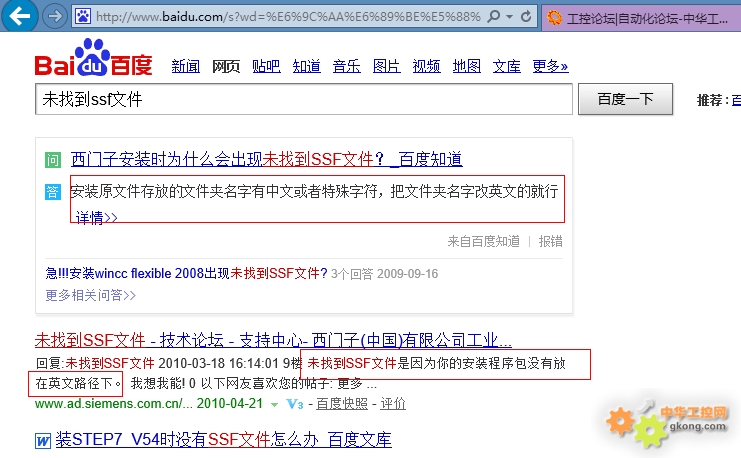Select the 网页 category

(x=225, y=66)
